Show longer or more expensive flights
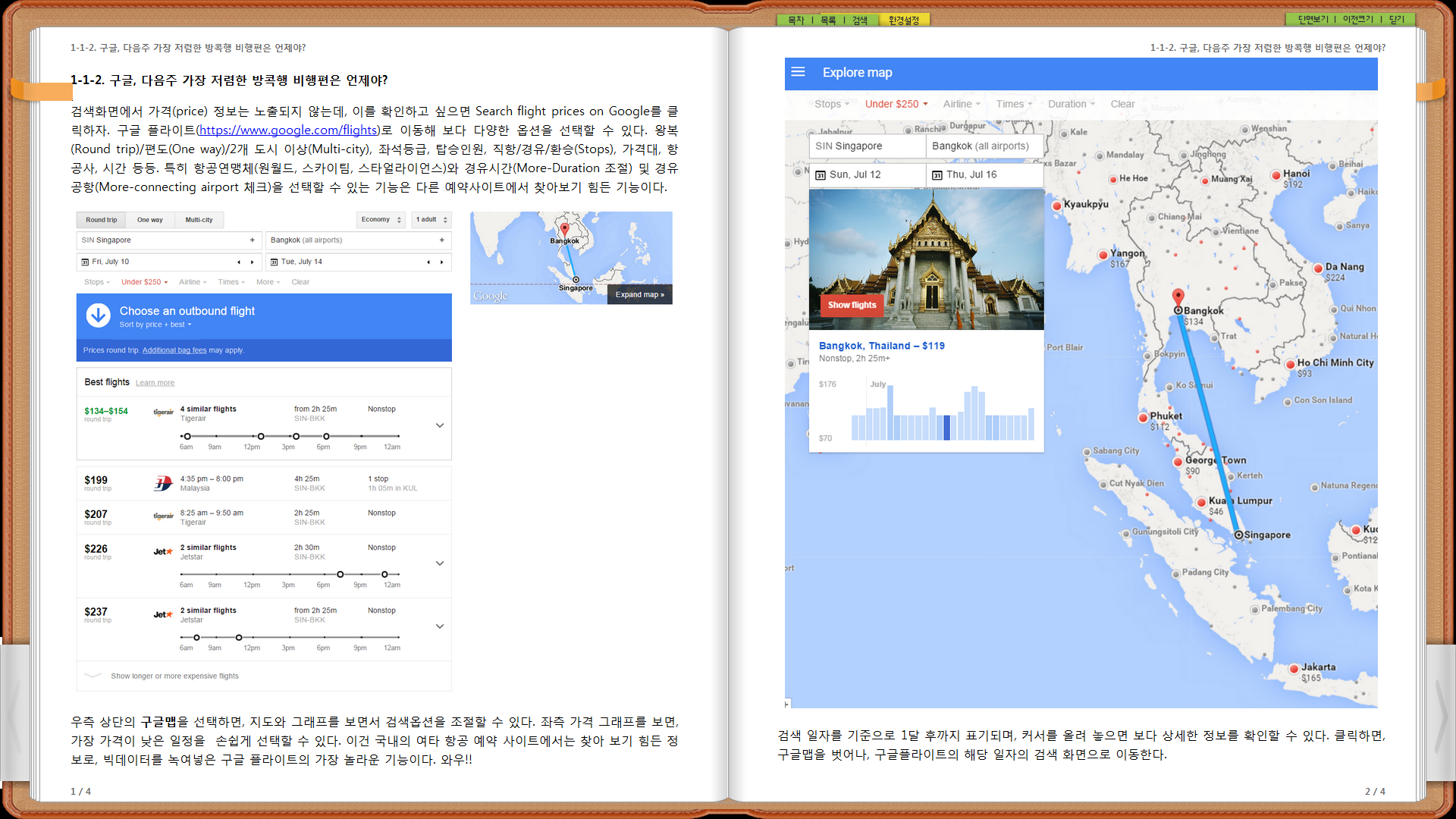 point(174,676)
